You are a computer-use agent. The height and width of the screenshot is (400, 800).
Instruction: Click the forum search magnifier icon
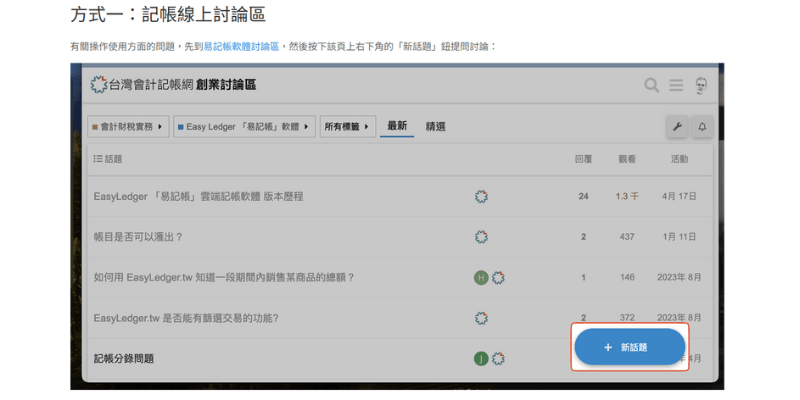tap(651, 86)
